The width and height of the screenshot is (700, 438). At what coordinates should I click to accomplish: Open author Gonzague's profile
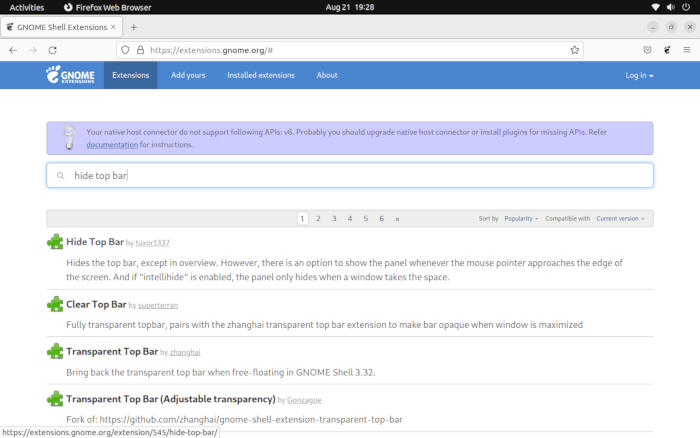304,400
